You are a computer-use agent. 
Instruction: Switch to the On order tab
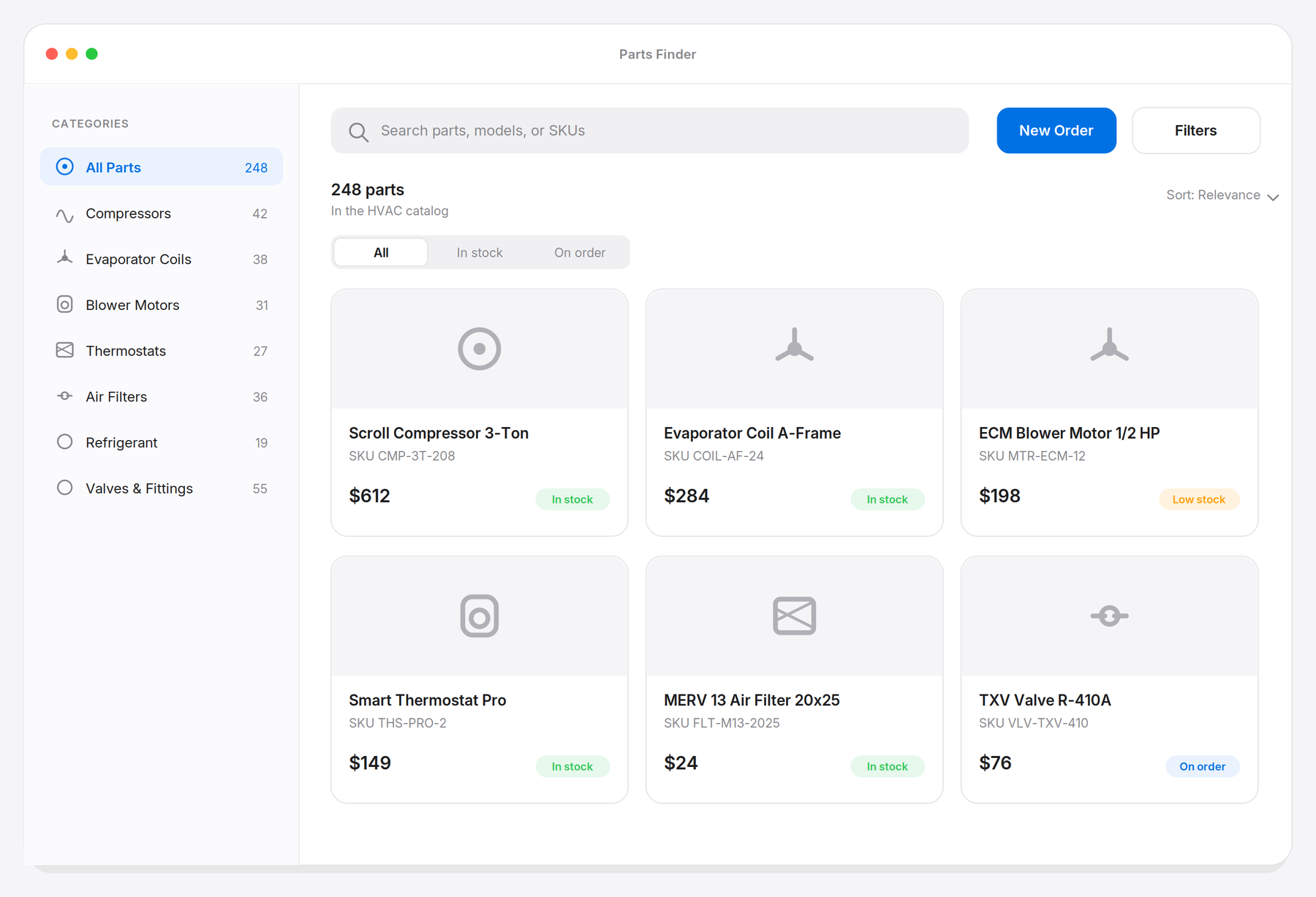(580, 252)
